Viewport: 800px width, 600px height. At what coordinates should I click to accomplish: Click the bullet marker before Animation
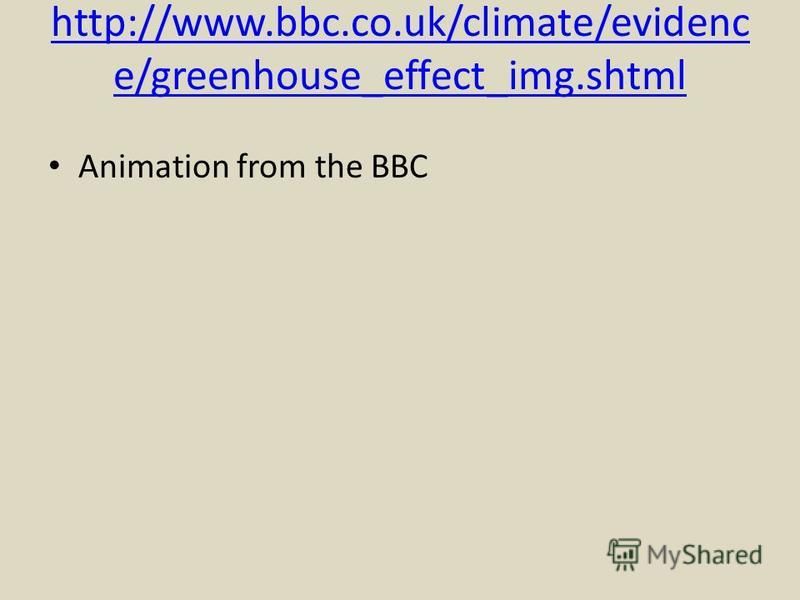55,166
